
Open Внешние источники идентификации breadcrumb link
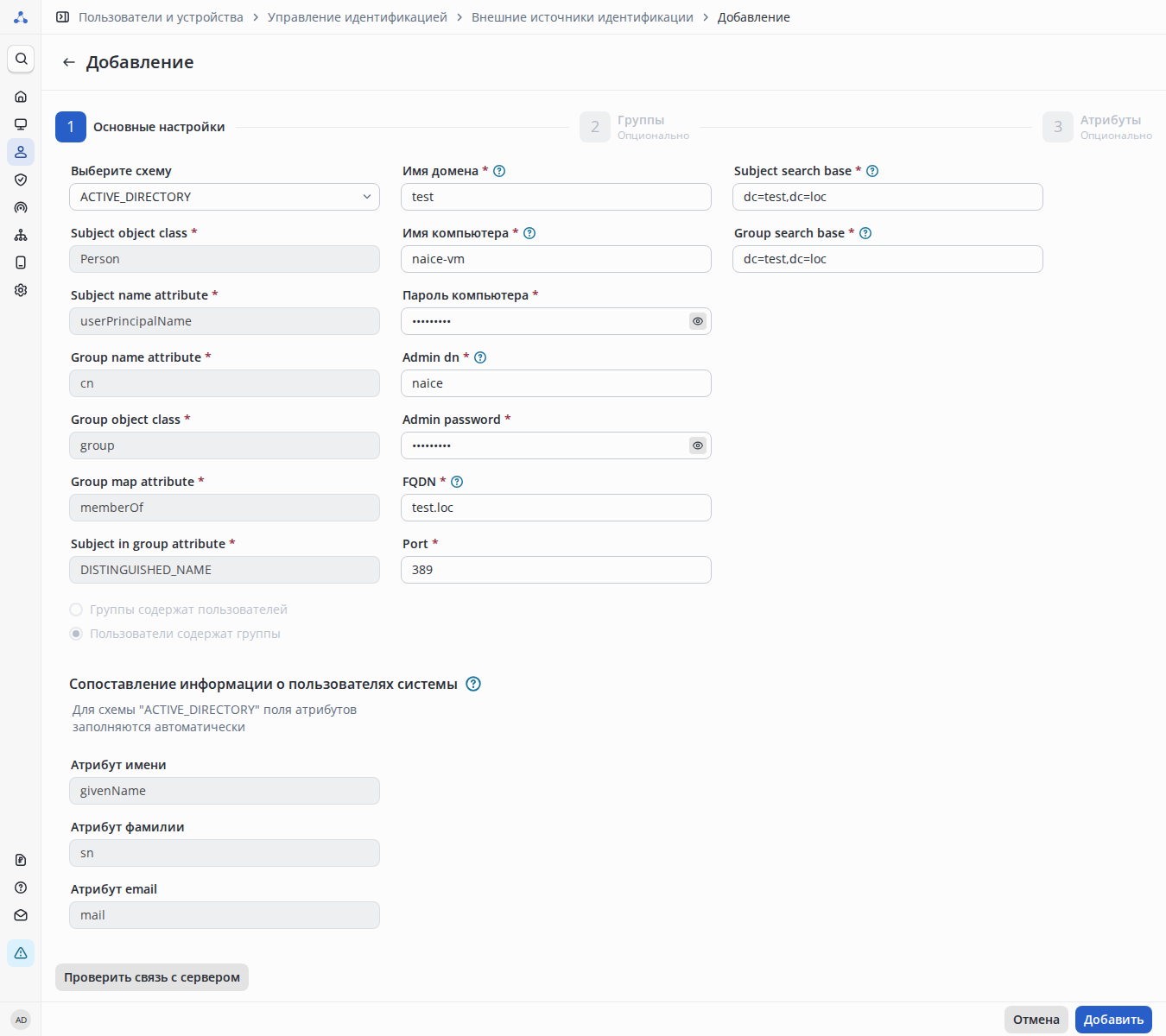[x=582, y=17]
